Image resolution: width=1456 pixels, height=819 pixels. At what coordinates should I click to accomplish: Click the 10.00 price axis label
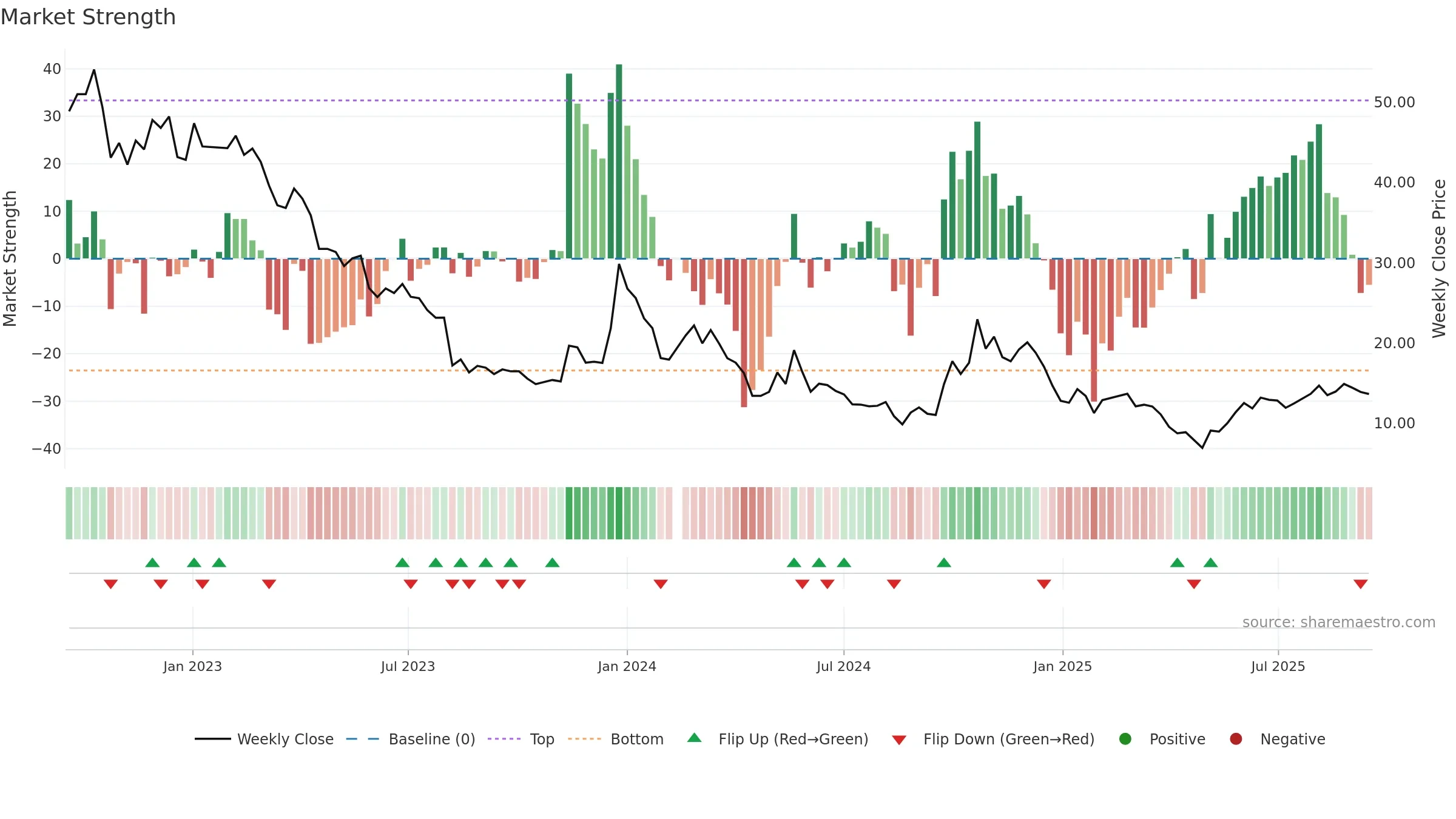click(1394, 423)
